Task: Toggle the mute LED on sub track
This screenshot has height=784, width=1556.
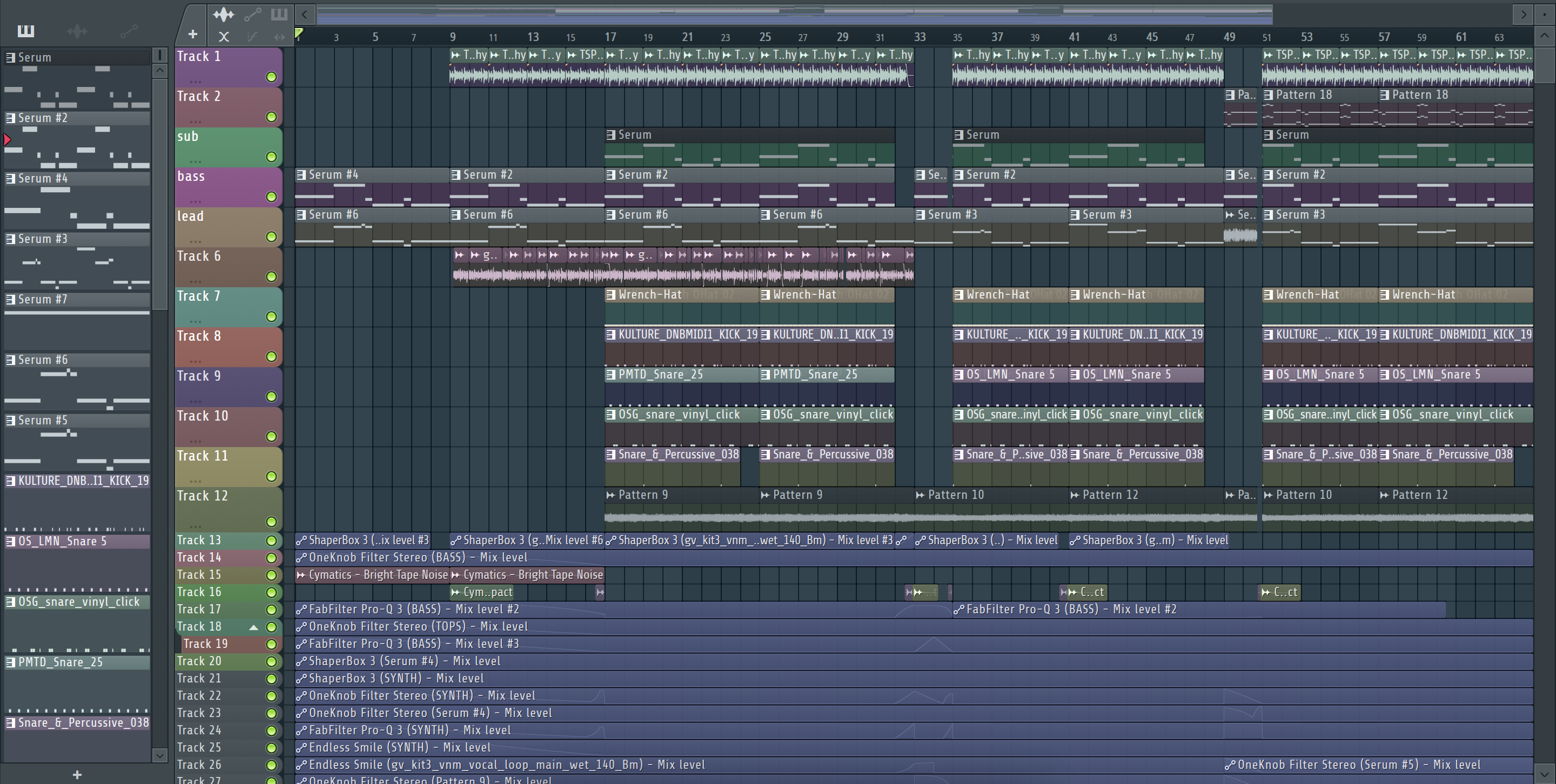Action: (271, 157)
